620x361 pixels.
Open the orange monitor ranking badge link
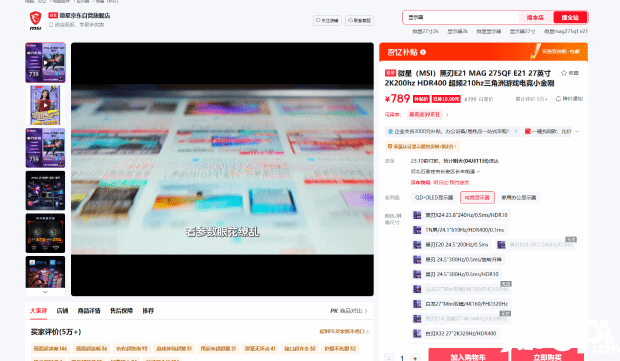[x=422, y=146]
